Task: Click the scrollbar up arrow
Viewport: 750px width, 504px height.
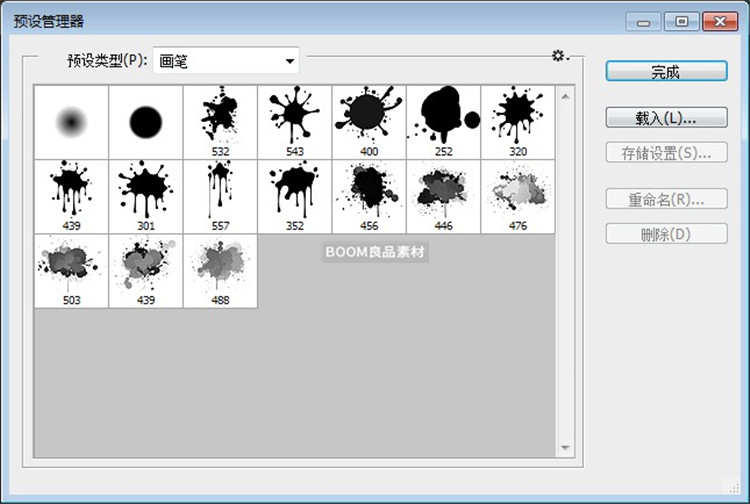Action: [x=565, y=97]
